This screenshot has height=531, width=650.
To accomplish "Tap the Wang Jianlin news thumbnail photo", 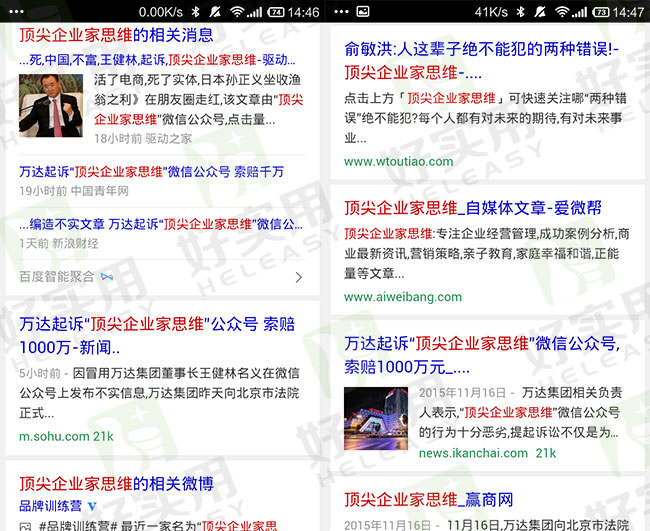I will click(51, 106).
